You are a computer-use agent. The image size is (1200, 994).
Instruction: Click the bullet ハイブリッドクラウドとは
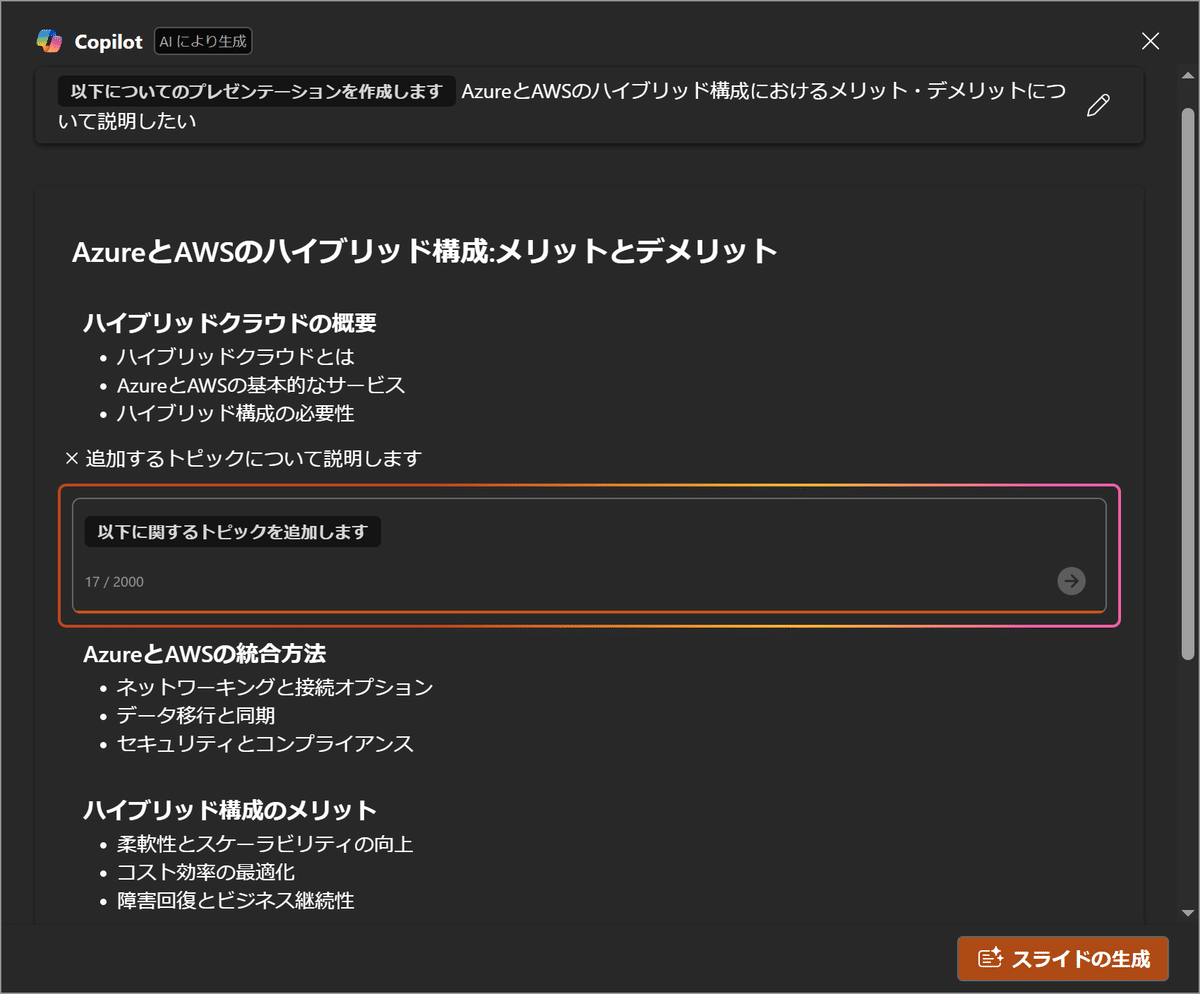click(235, 356)
